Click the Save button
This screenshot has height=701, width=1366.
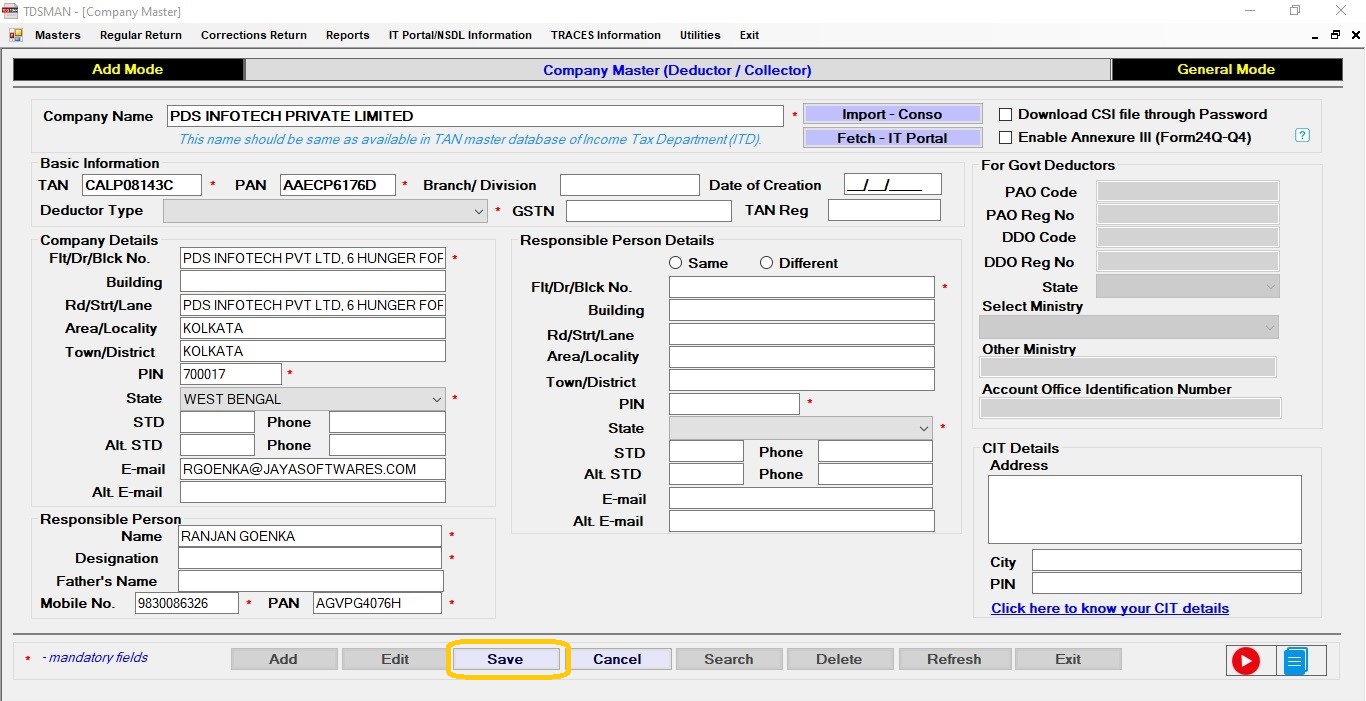505,659
